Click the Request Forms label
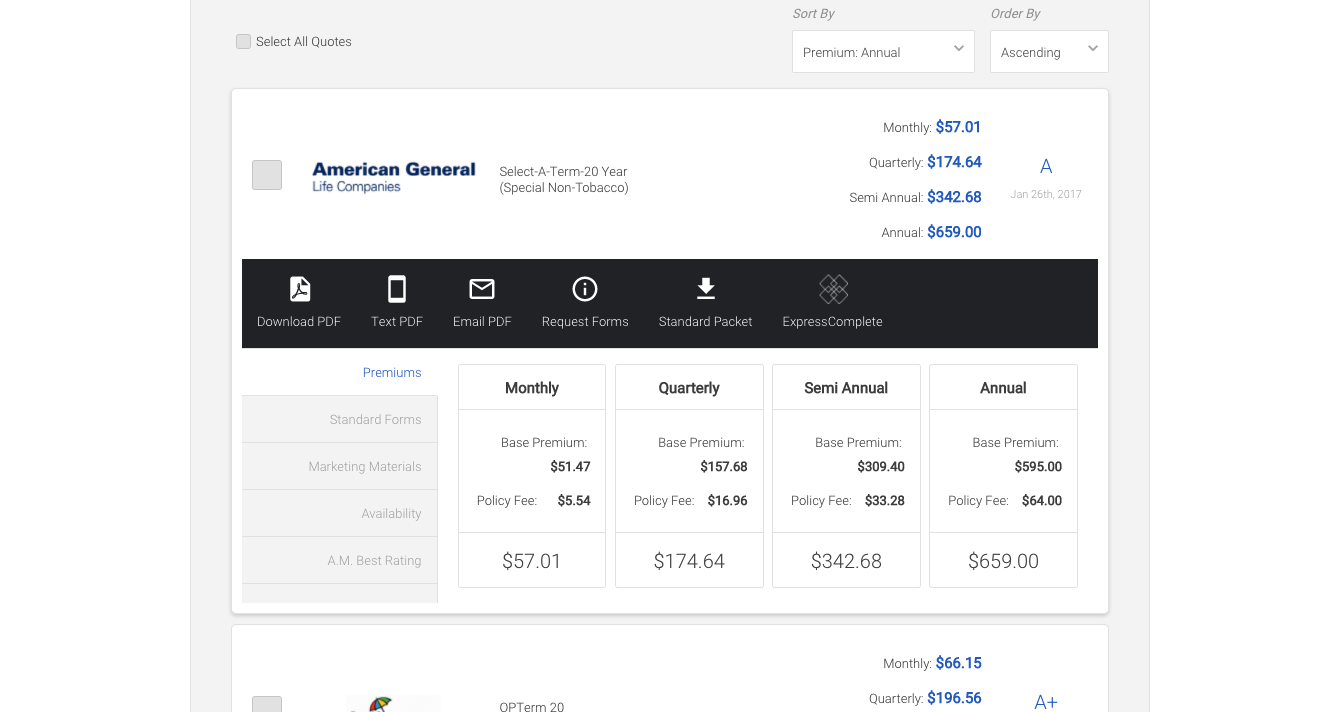The width and height of the screenshot is (1341, 712). tap(585, 322)
